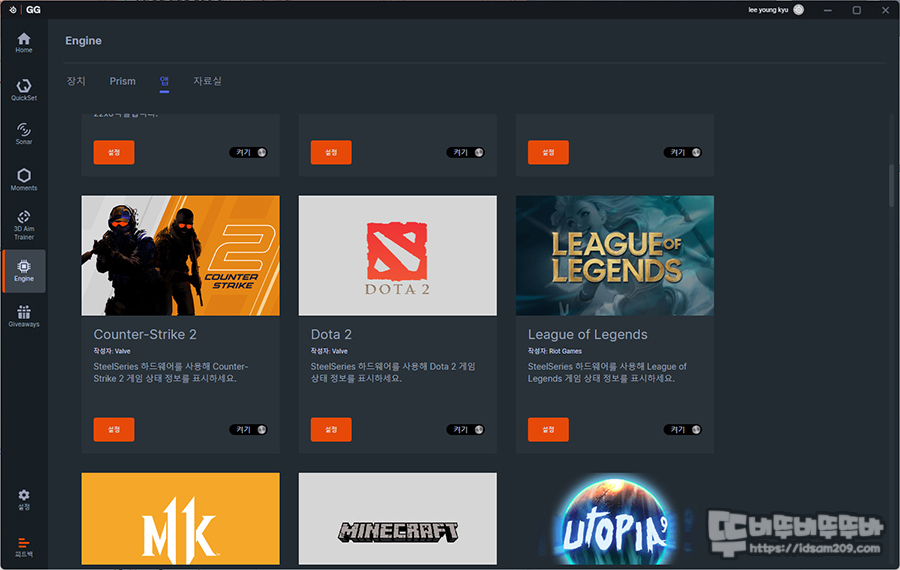Open 설정 for Dota 2

[331, 429]
